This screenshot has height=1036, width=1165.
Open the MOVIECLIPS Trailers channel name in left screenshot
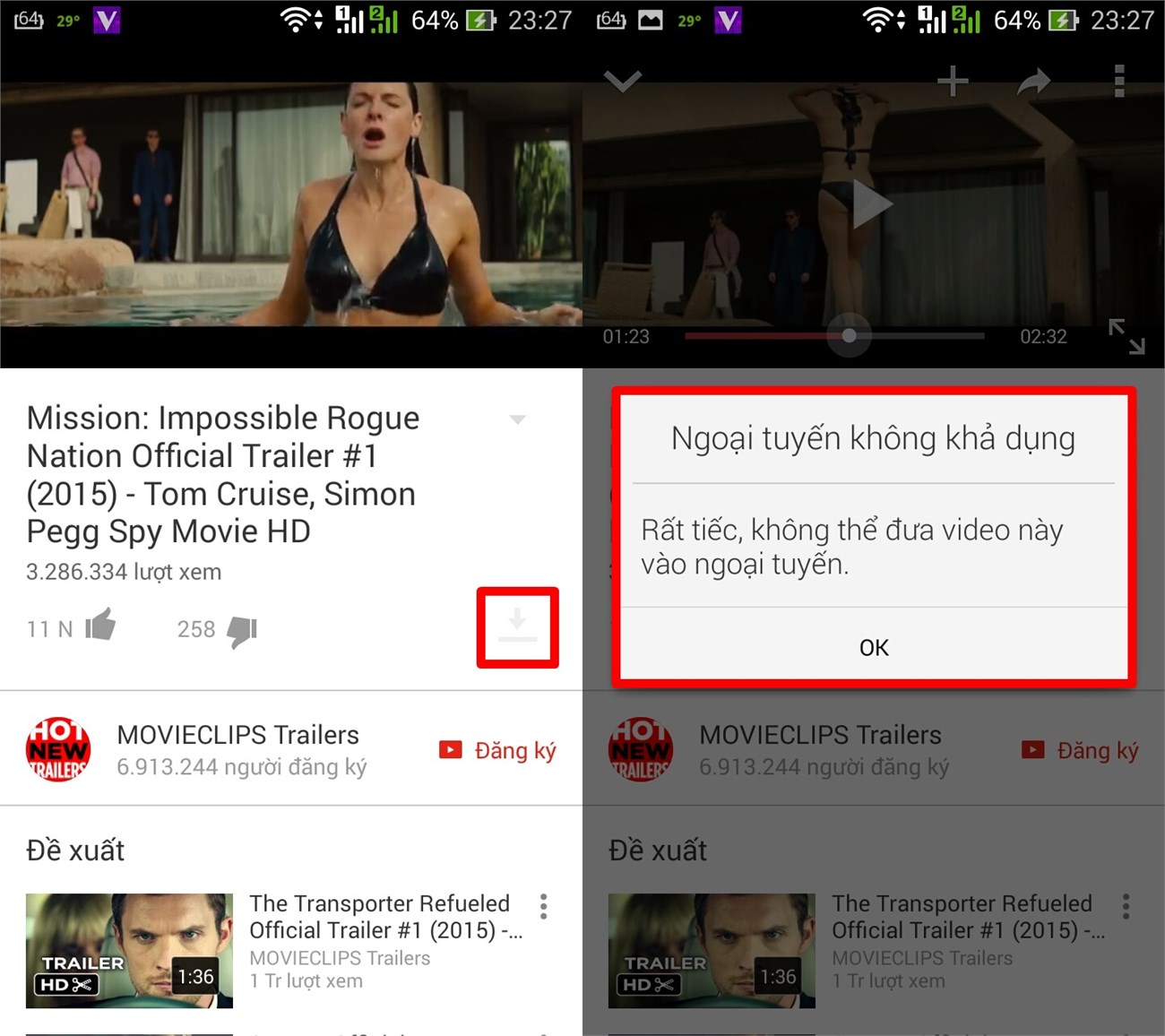(237, 735)
